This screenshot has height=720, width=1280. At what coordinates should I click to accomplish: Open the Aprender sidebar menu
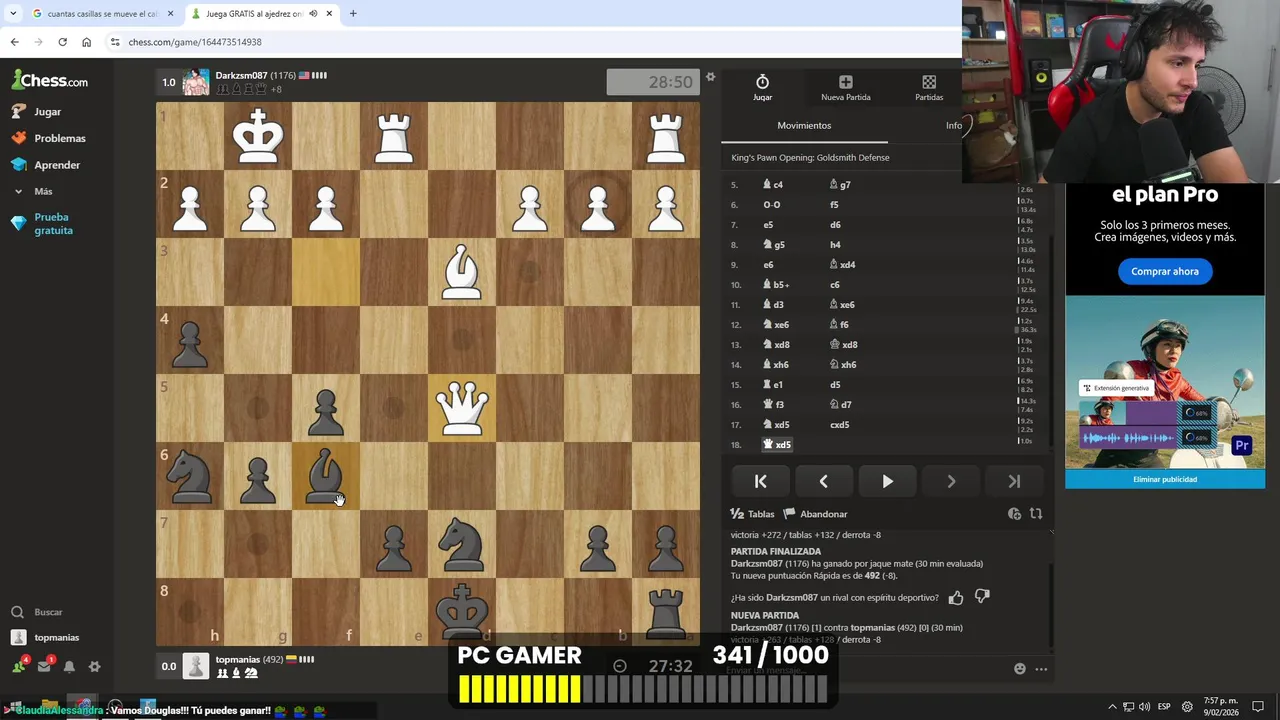pos(46,165)
